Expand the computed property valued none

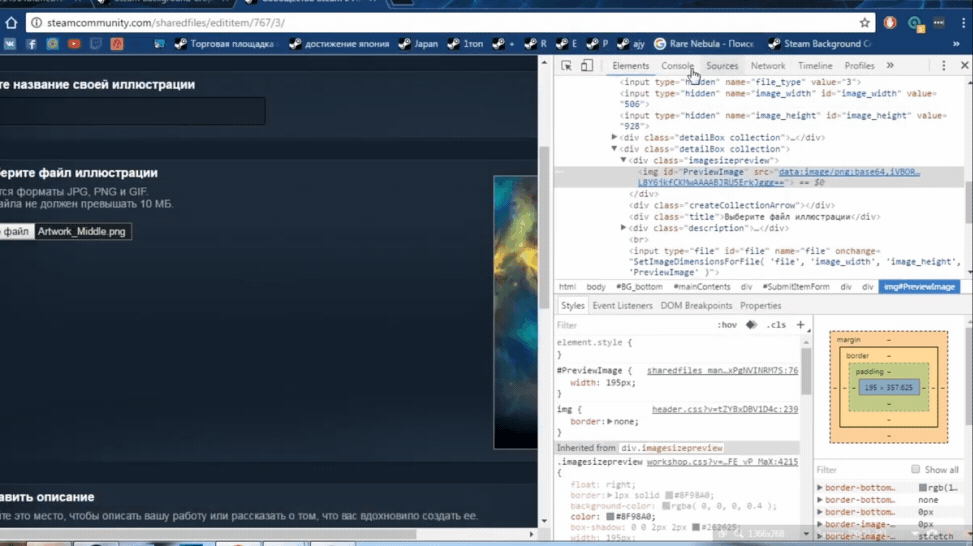tap(820, 500)
